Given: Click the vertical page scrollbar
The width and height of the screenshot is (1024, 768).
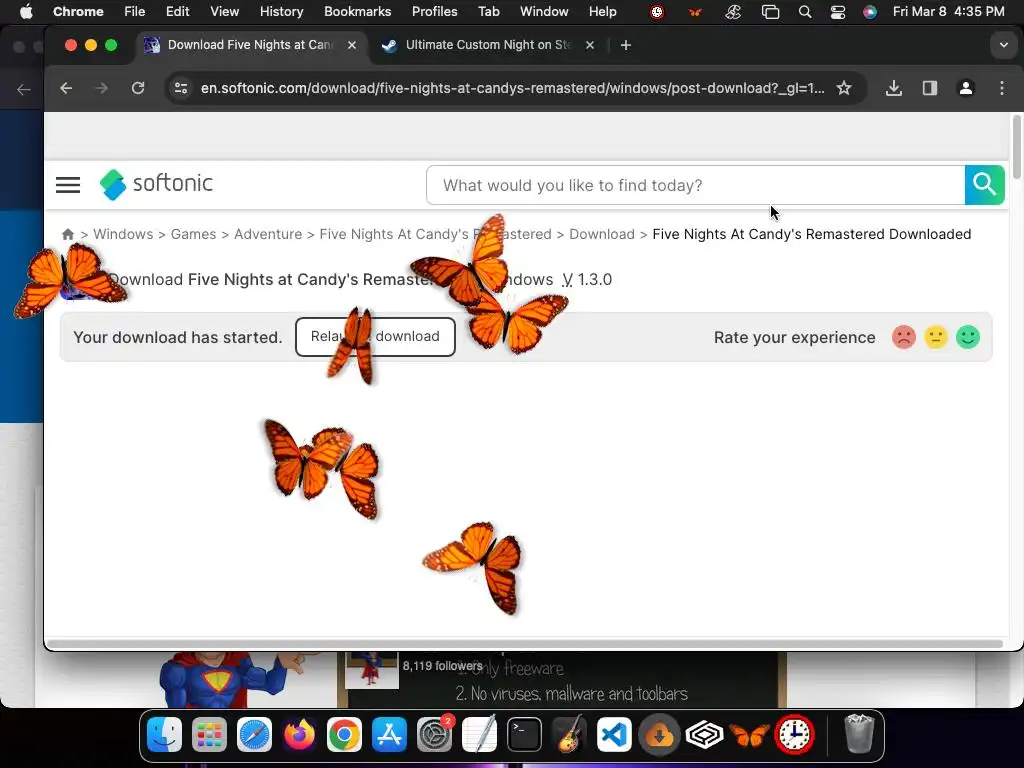Looking at the screenshot, I should 1016,146.
